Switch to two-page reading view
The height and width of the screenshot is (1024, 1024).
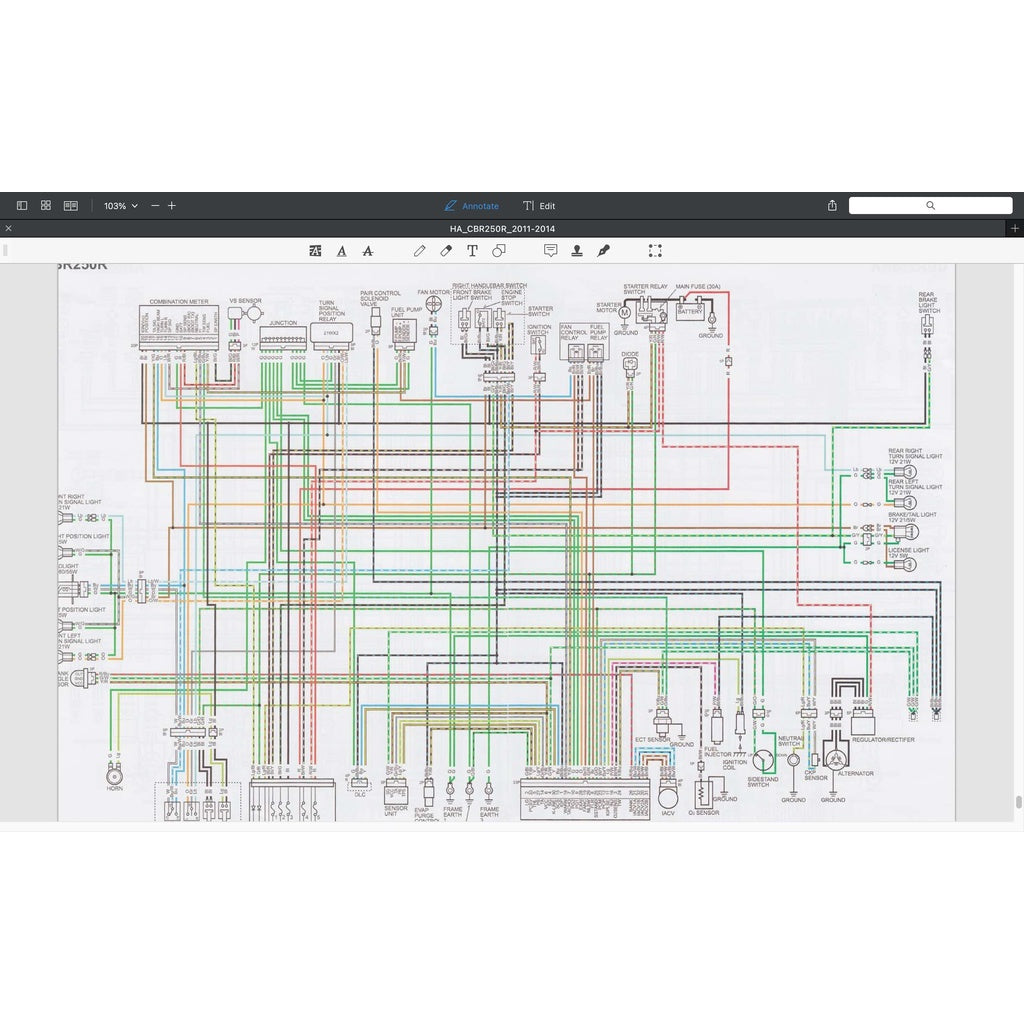pyautogui.click(x=71, y=206)
